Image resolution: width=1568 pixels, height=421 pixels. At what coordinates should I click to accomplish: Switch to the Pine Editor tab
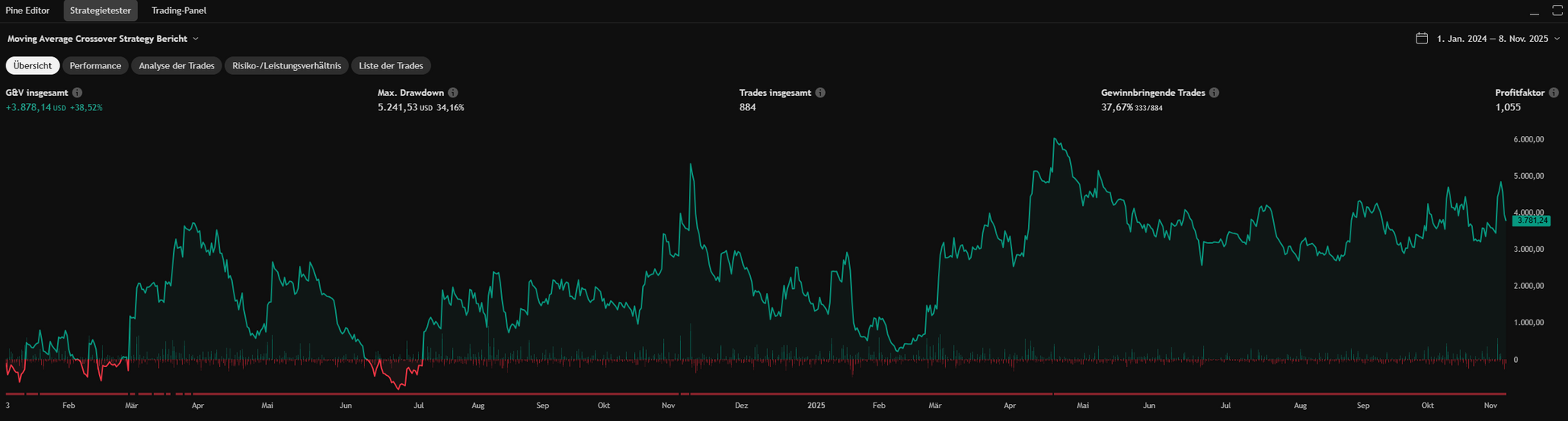(x=27, y=10)
